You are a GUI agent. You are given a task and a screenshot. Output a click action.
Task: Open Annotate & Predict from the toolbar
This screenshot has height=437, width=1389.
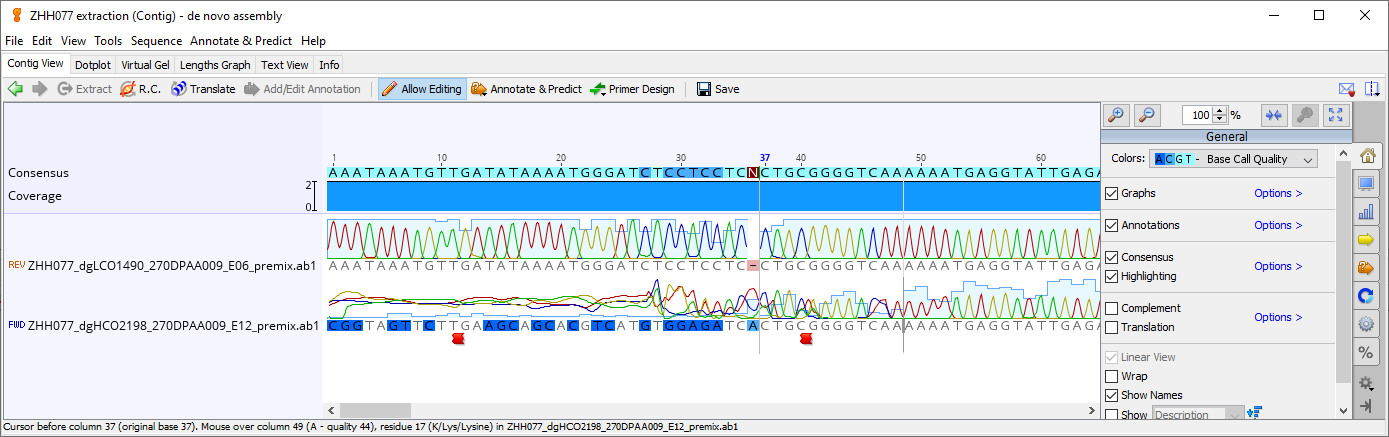(x=526, y=89)
